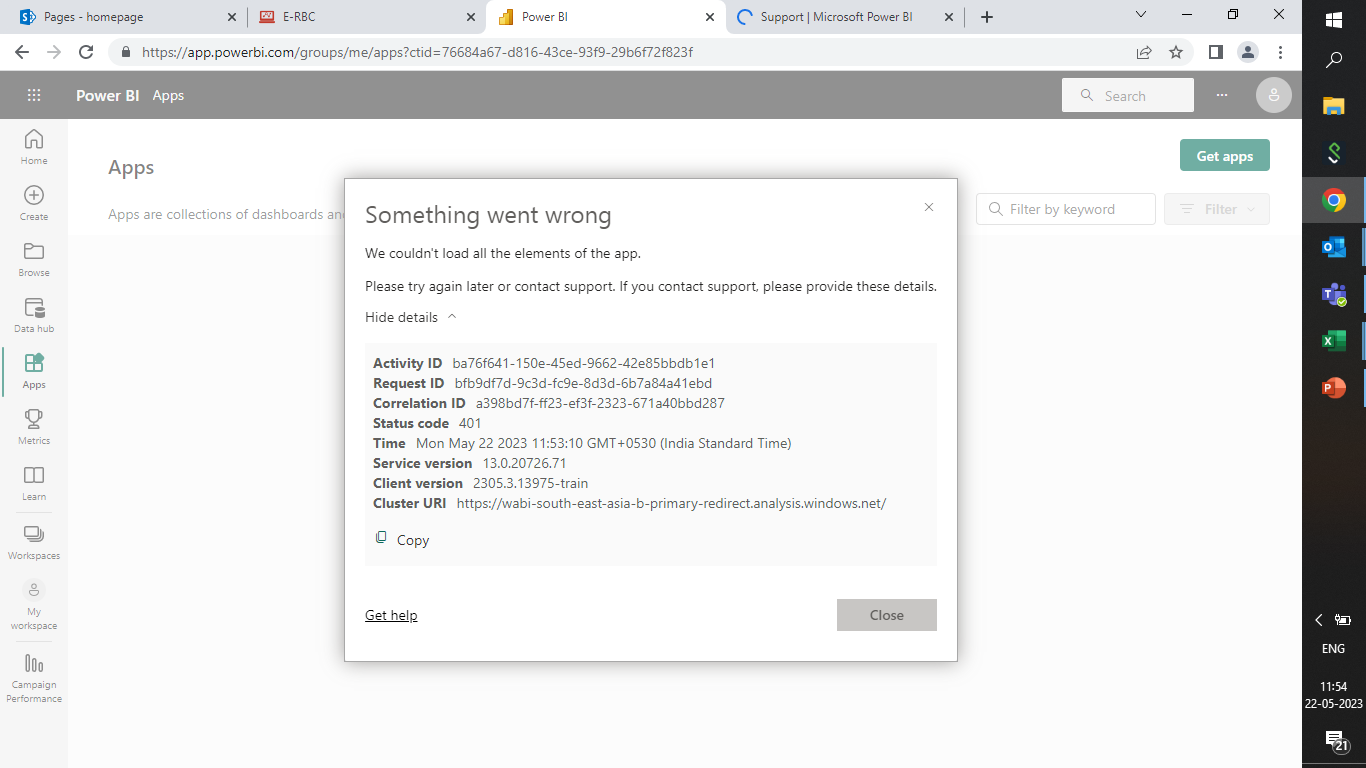Open the Power BI more options ellipsis
Viewport: 1366px width, 768px height.
1222,95
